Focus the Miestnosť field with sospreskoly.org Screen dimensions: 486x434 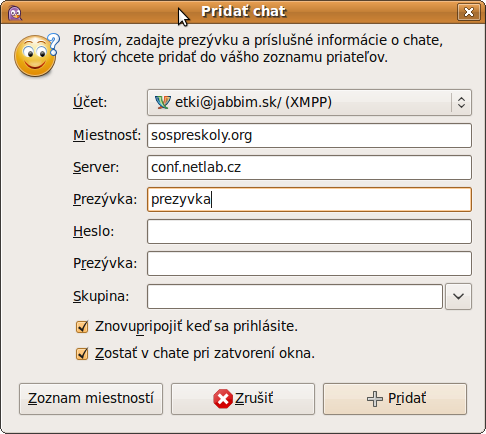tap(309, 135)
